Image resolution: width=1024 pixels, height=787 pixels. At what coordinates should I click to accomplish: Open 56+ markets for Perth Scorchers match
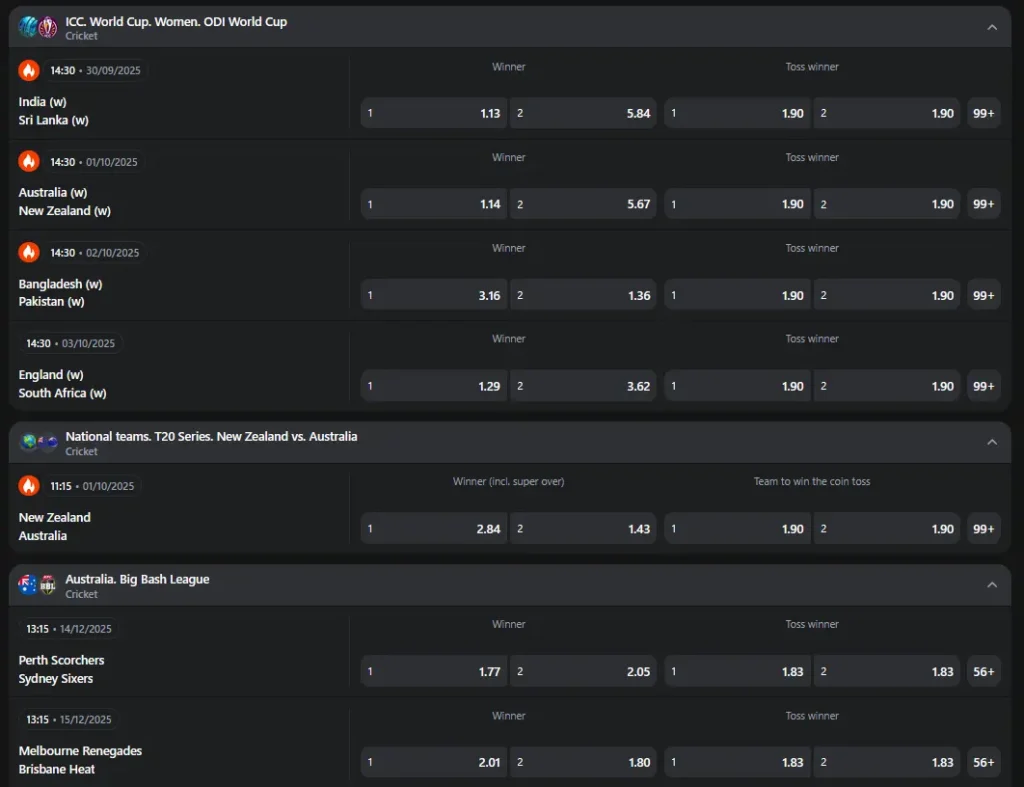(x=983, y=672)
